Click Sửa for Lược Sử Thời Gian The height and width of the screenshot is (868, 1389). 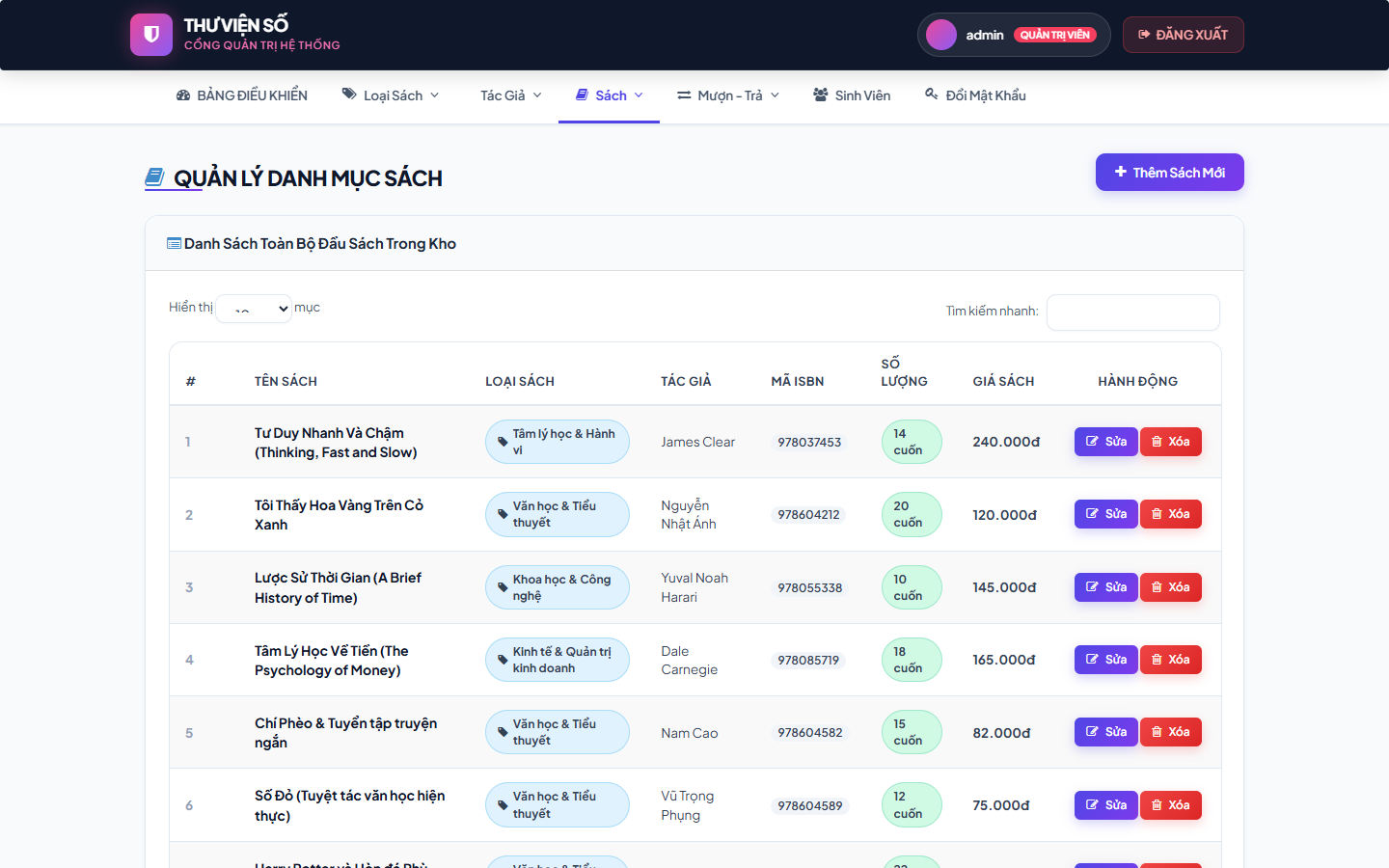coord(1106,587)
